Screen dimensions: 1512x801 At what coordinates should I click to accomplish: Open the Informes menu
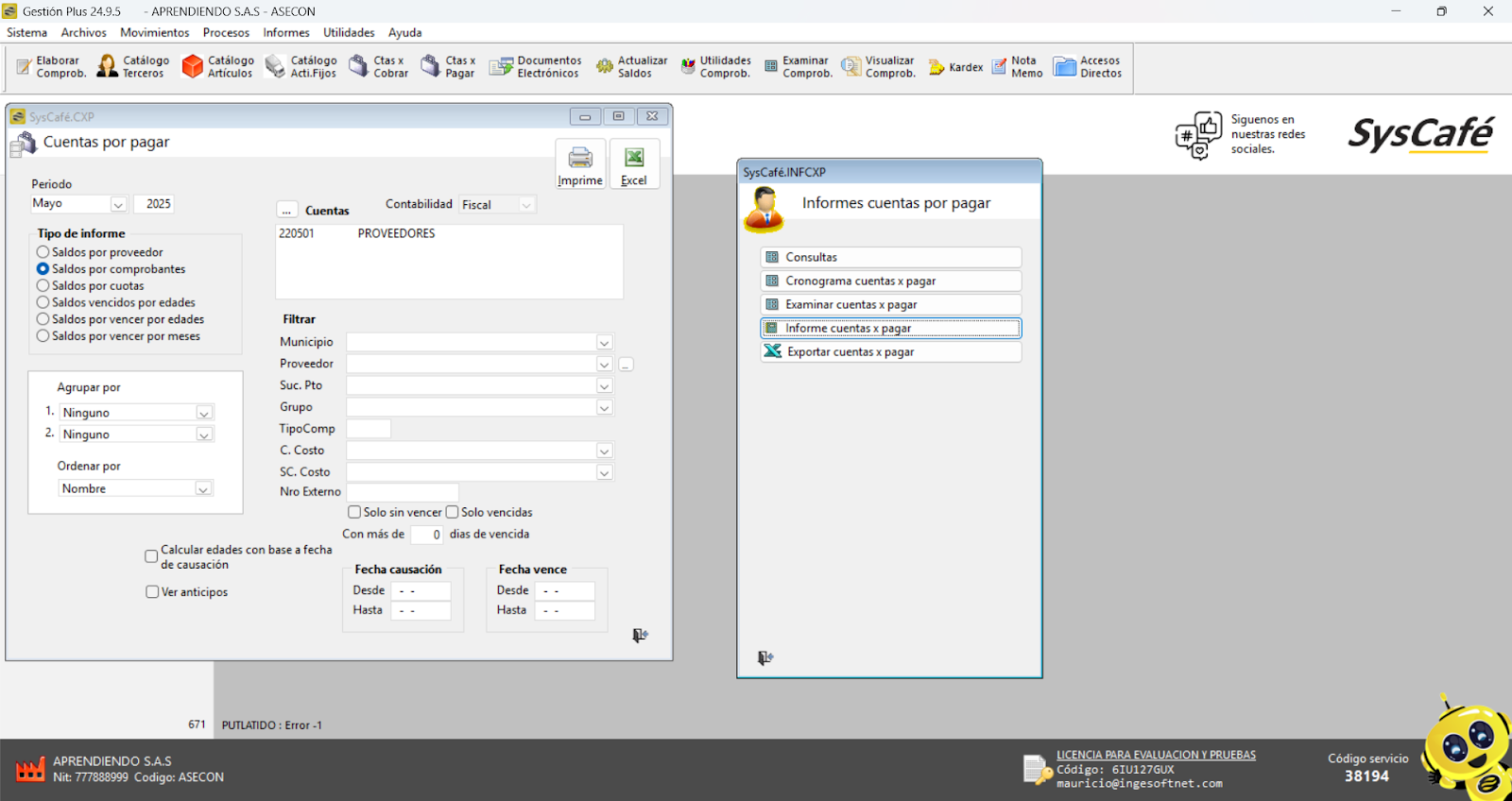click(285, 32)
